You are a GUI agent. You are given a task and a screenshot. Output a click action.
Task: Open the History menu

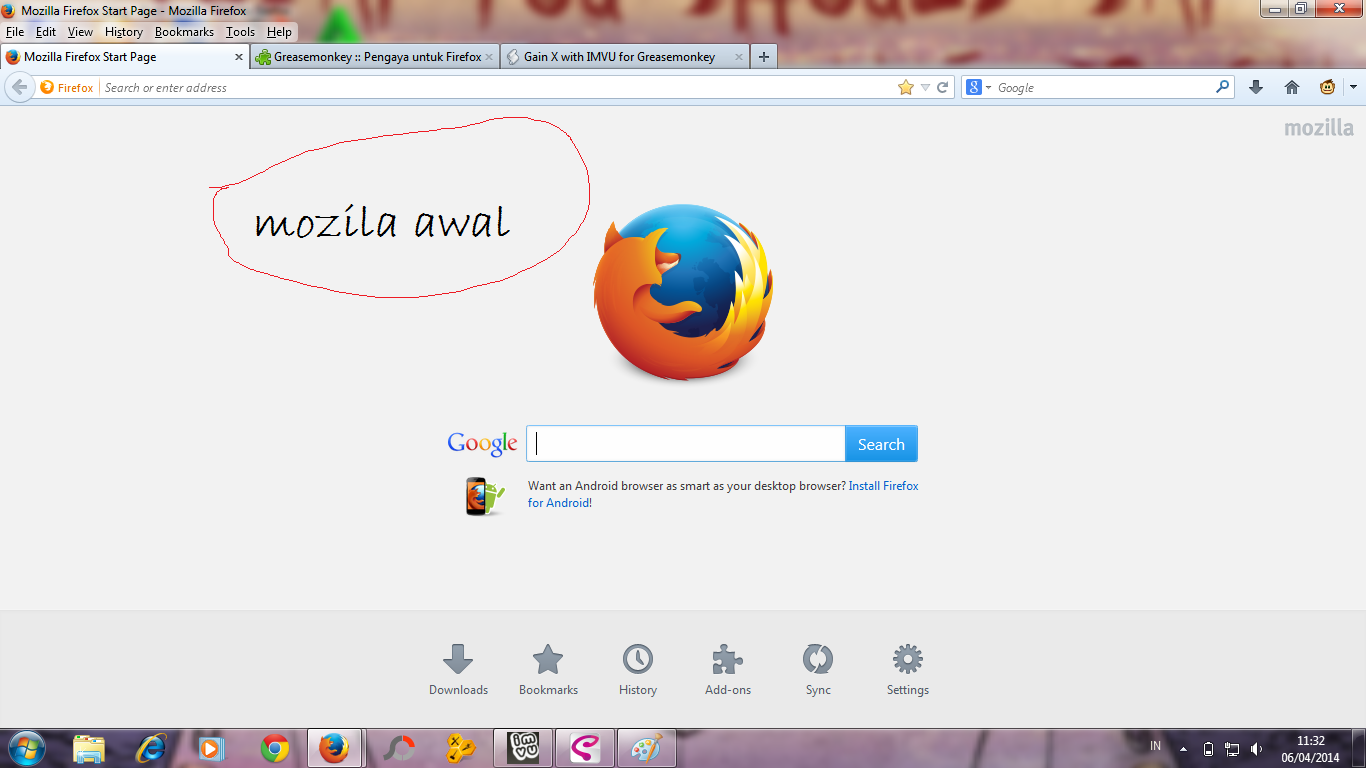(124, 32)
